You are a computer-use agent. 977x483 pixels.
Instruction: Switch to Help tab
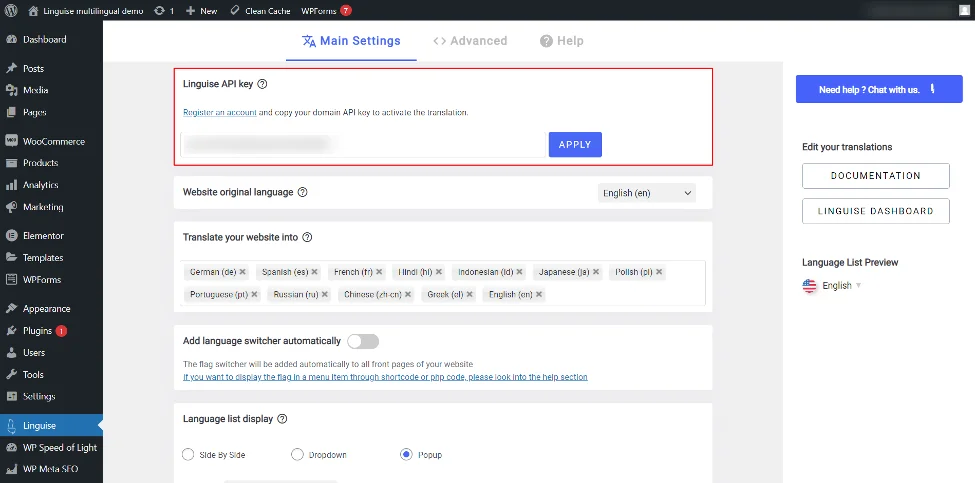click(561, 41)
